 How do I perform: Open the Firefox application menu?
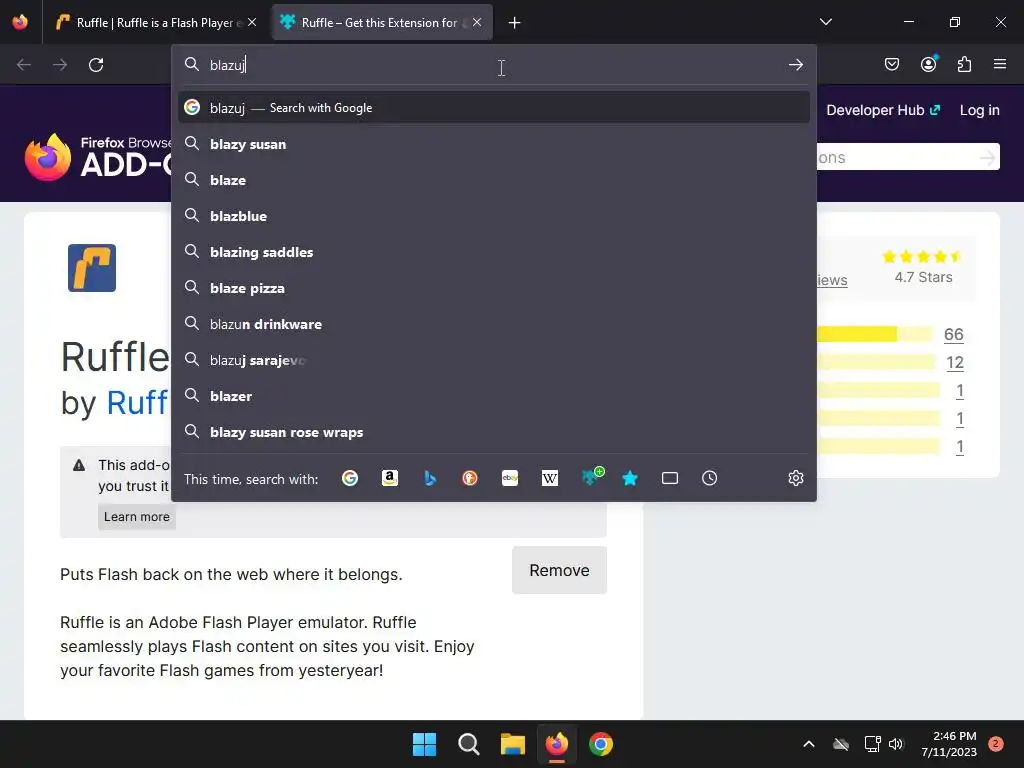[1000, 64]
